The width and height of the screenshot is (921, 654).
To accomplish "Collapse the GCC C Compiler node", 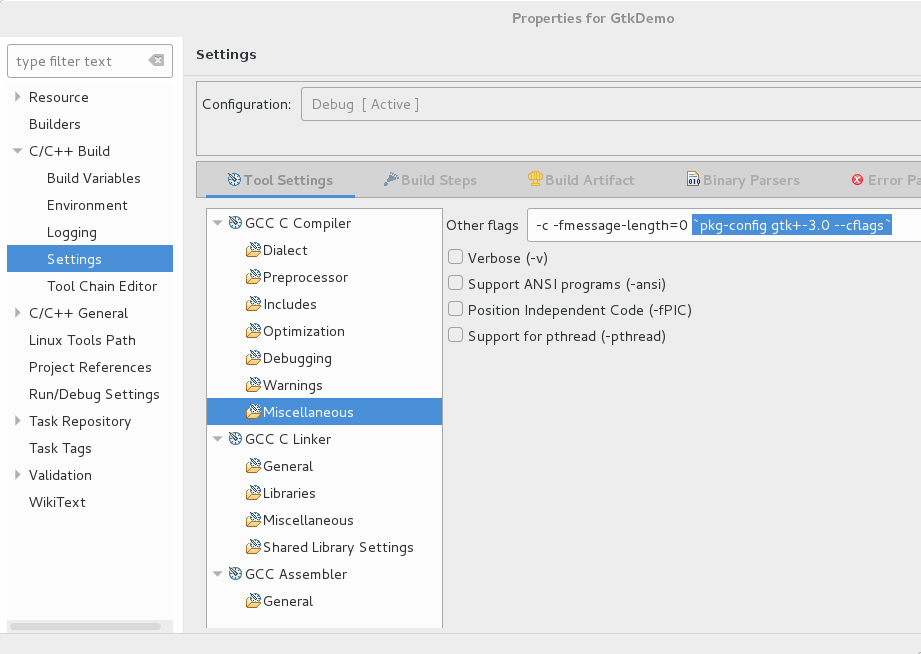I will click(217, 223).
